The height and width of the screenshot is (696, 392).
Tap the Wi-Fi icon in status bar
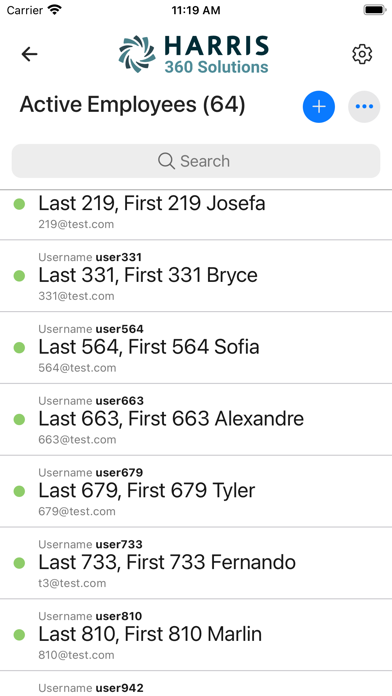tap(55, 10)
